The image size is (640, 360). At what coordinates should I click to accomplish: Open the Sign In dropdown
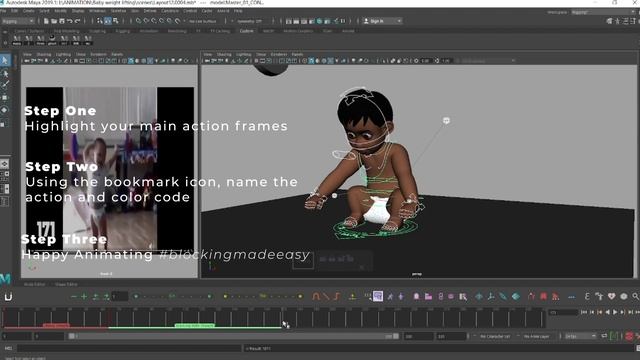click(x=382, y=21)
